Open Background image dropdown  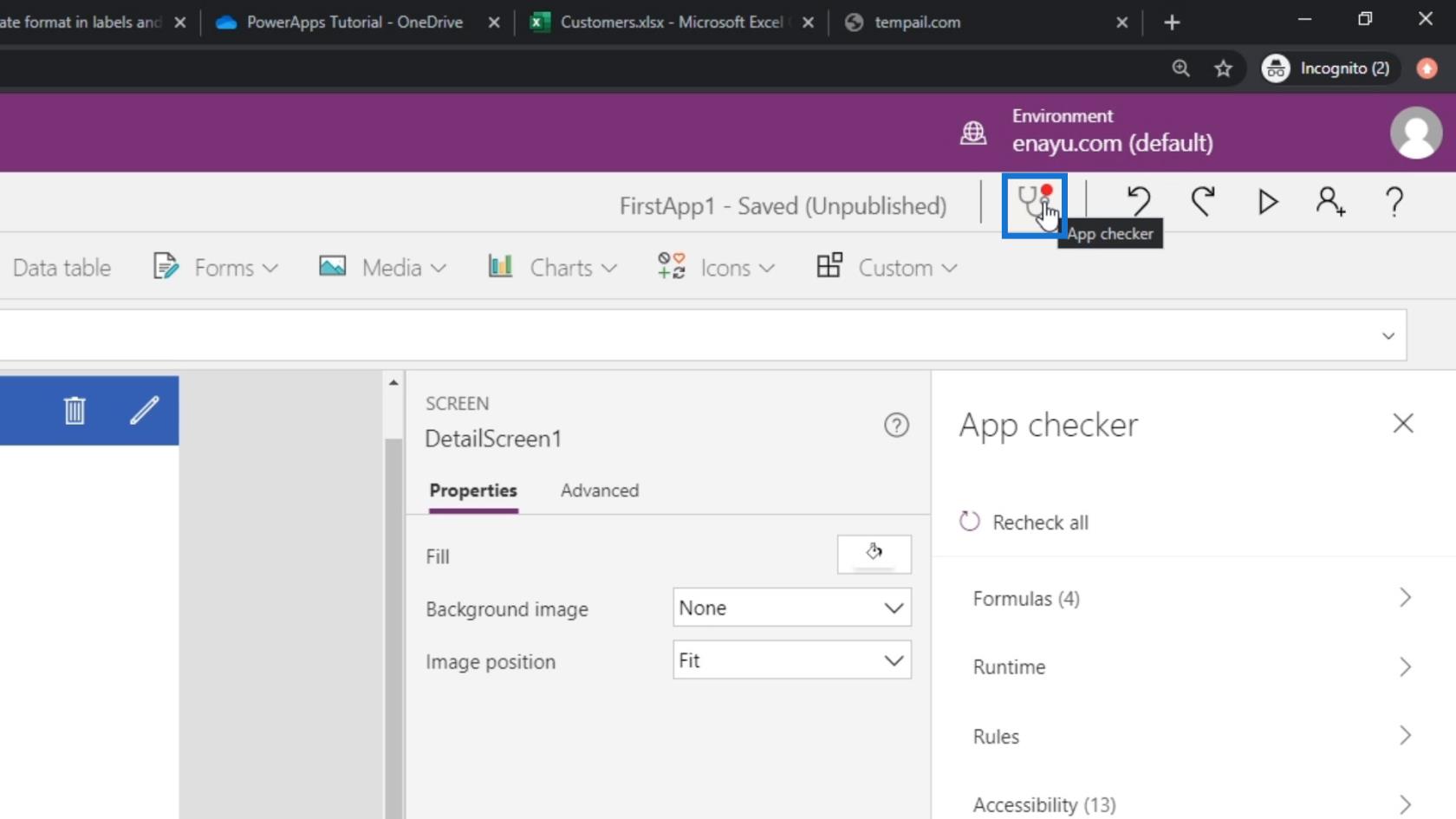tap(792, 608)
